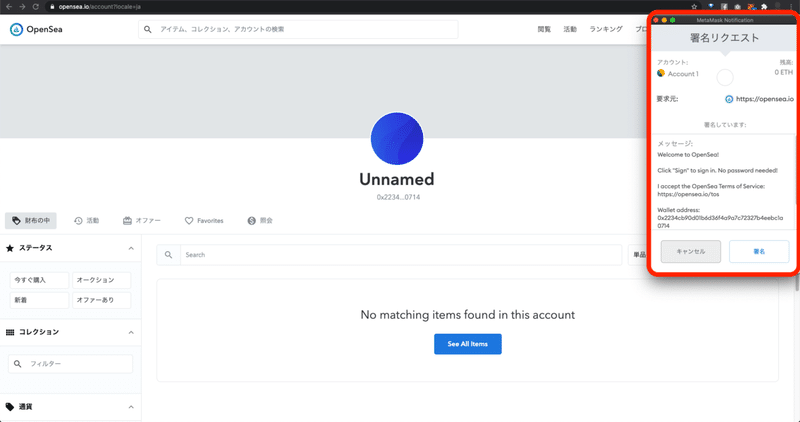The height and width of the screenshot is (422, 800).
Task: Collapse the コレクション section chevron
Action: (x=131, y=332)
